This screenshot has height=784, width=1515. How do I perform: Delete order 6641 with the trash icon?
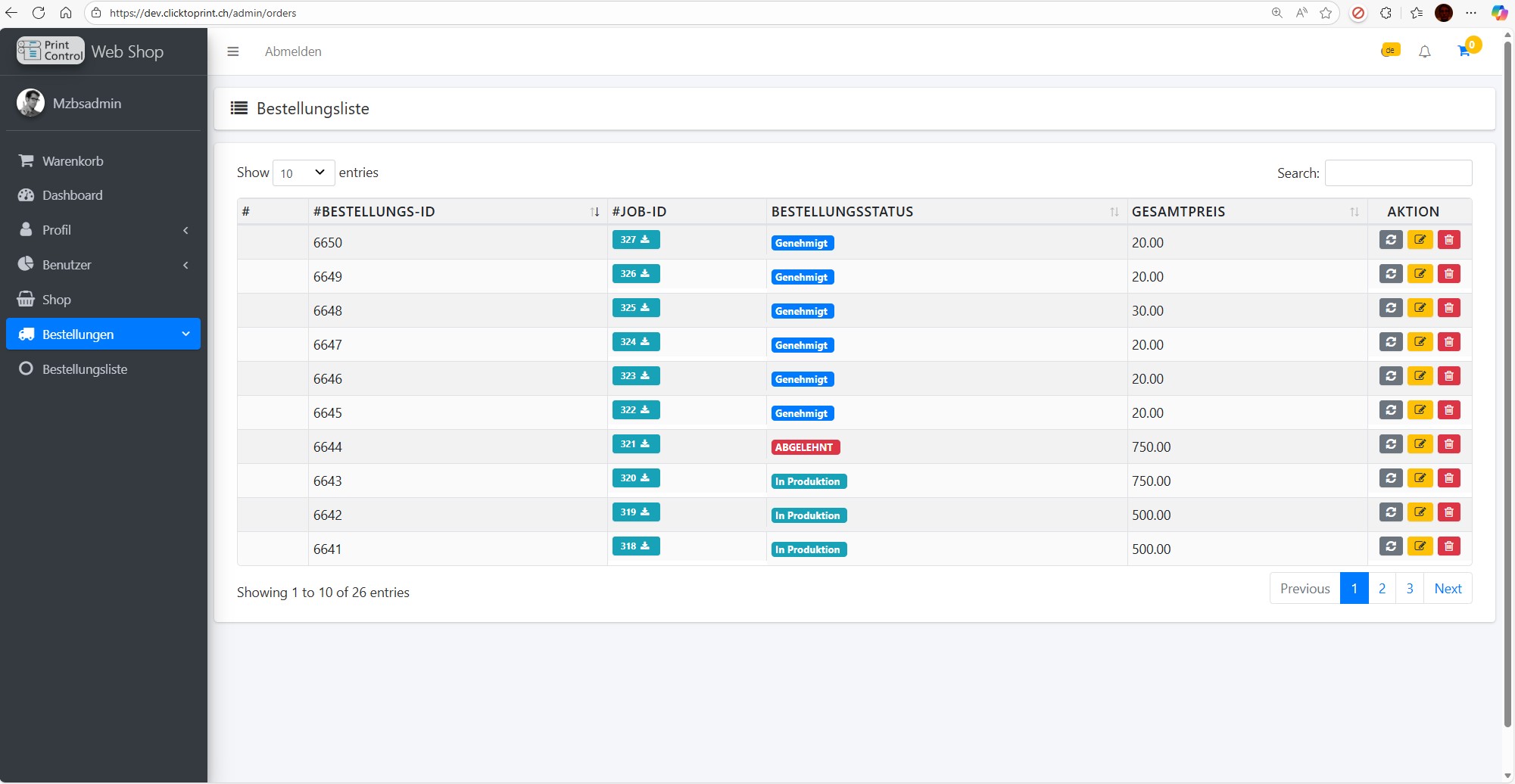click(x=1448, y=546)
